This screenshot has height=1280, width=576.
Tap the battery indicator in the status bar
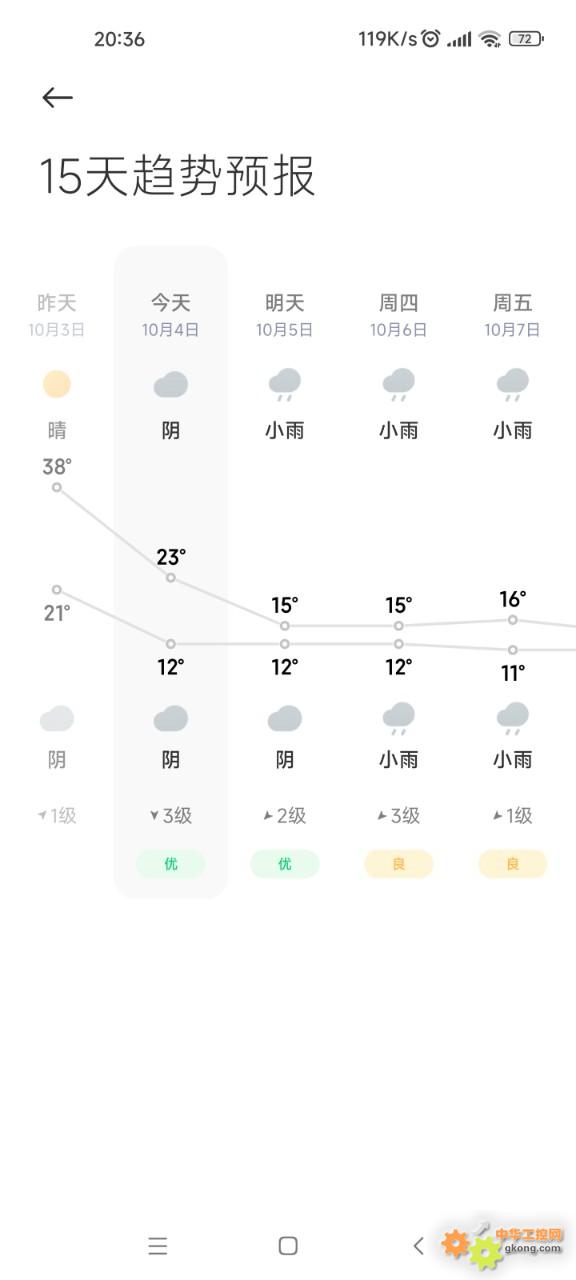[x=526, y=39]
